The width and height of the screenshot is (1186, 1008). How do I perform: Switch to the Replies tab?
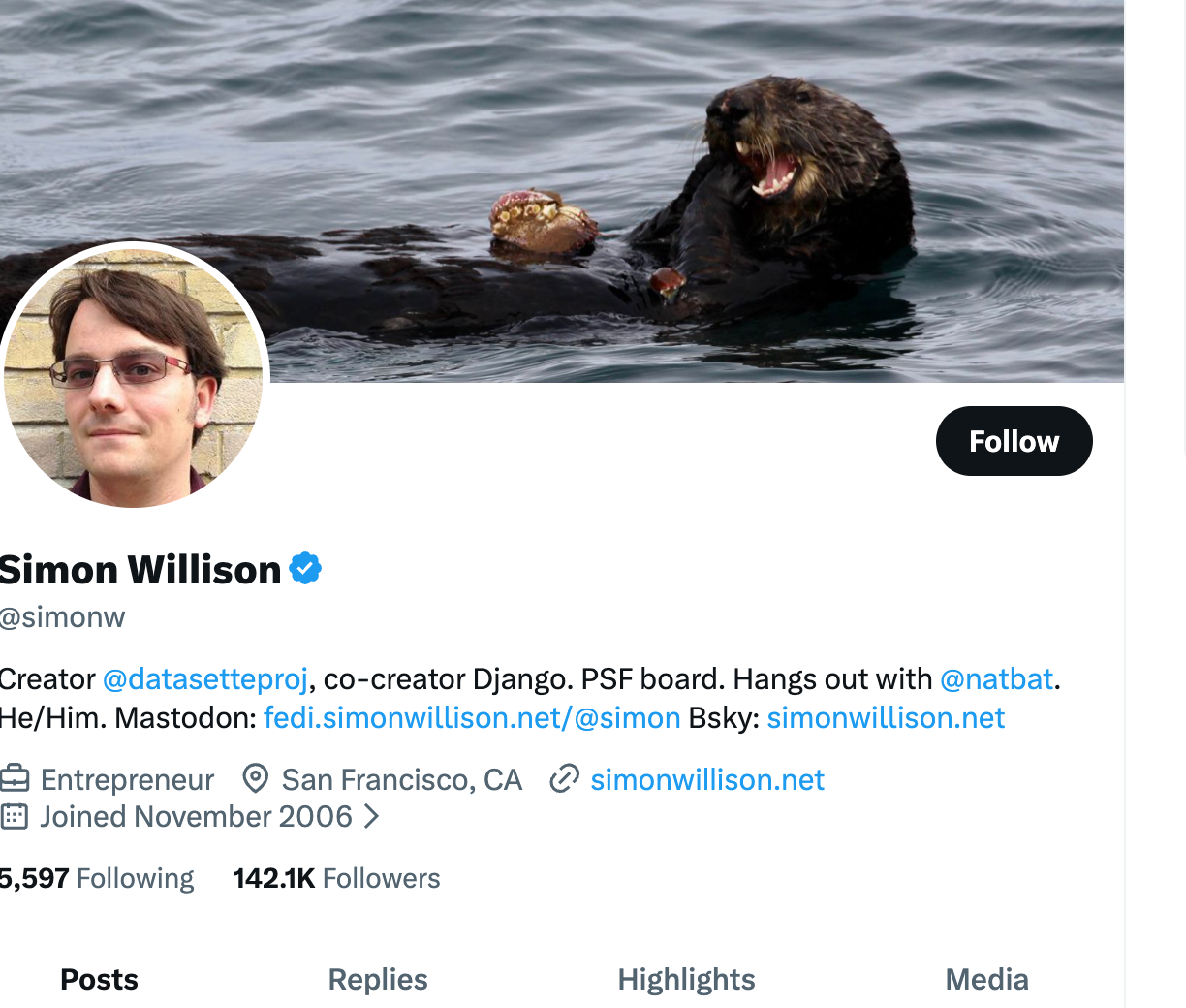[x=378, y=979]
